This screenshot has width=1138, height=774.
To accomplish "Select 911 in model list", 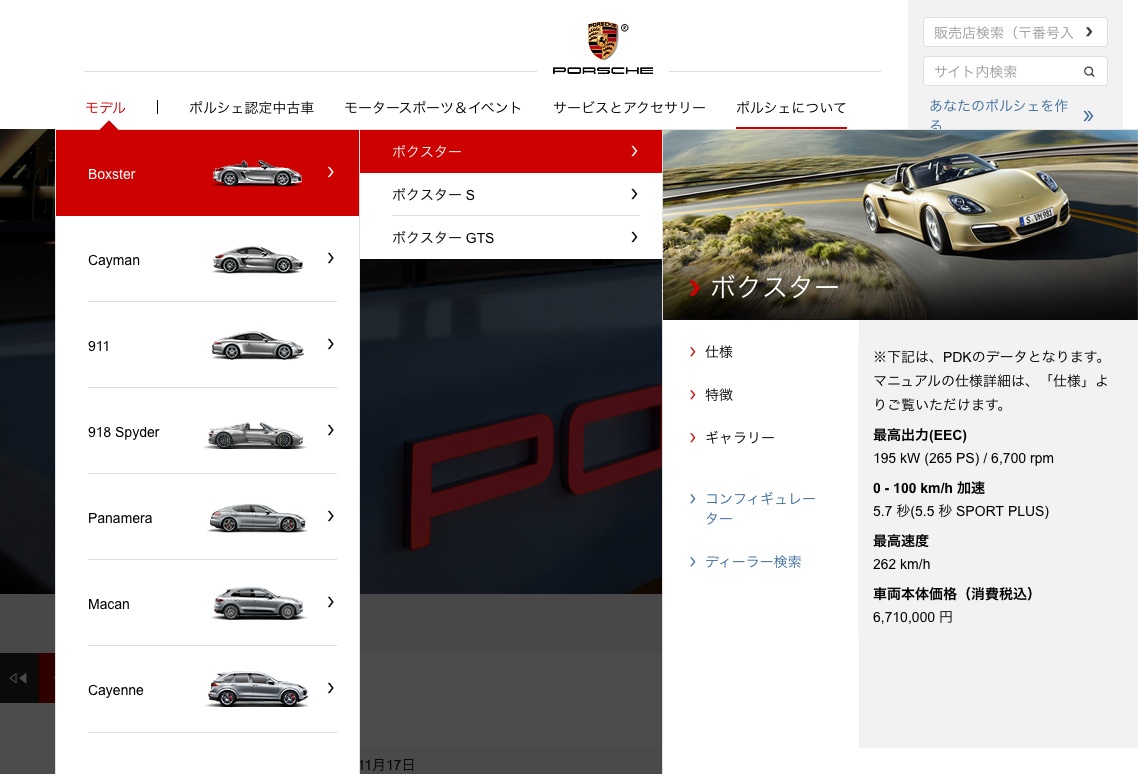I will [x=208, y=345].
